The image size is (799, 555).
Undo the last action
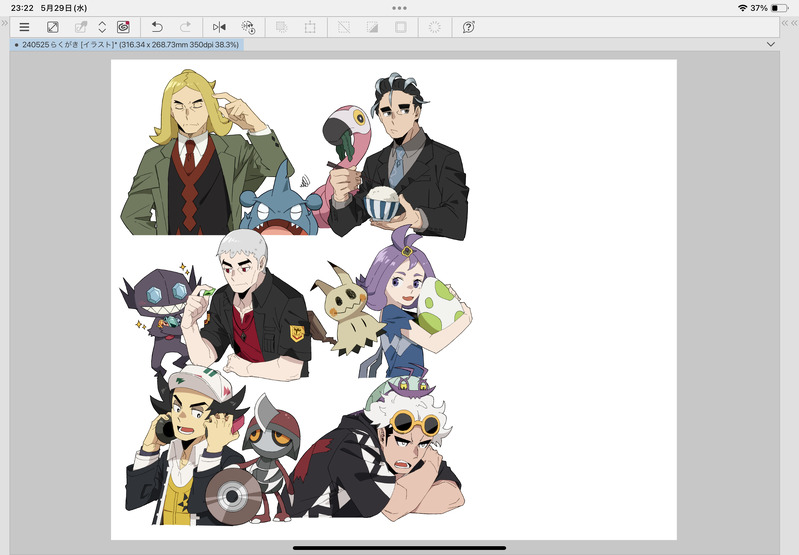pyautogui.click(x=157, y=27)
